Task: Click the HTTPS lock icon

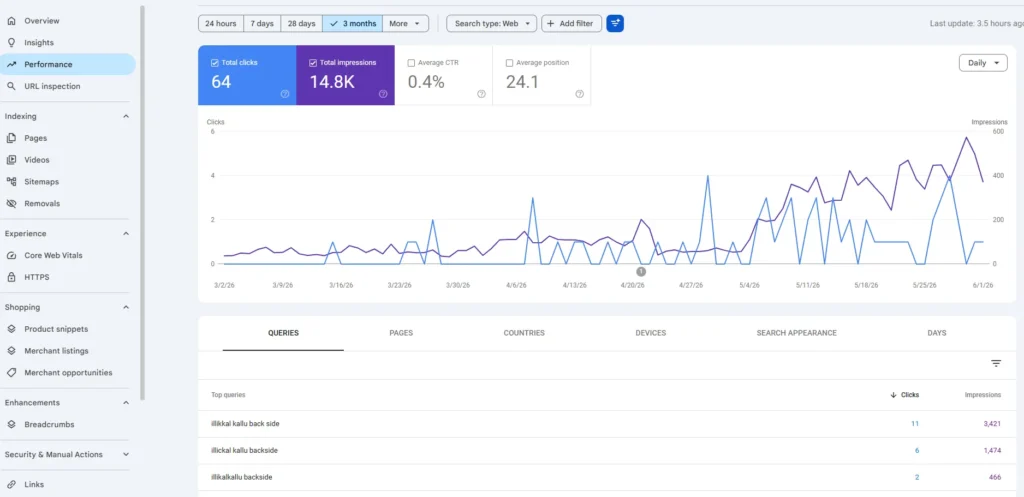Action: [11, 277]
